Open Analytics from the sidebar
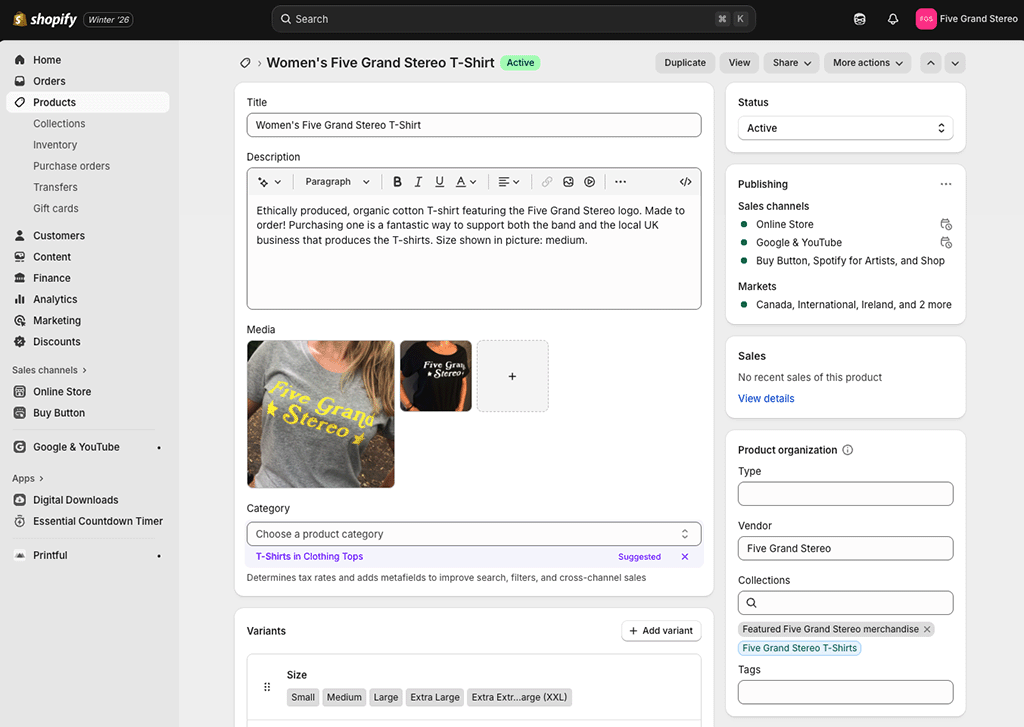The height and width of the screenshot is (727, 1024). point(55,299)
